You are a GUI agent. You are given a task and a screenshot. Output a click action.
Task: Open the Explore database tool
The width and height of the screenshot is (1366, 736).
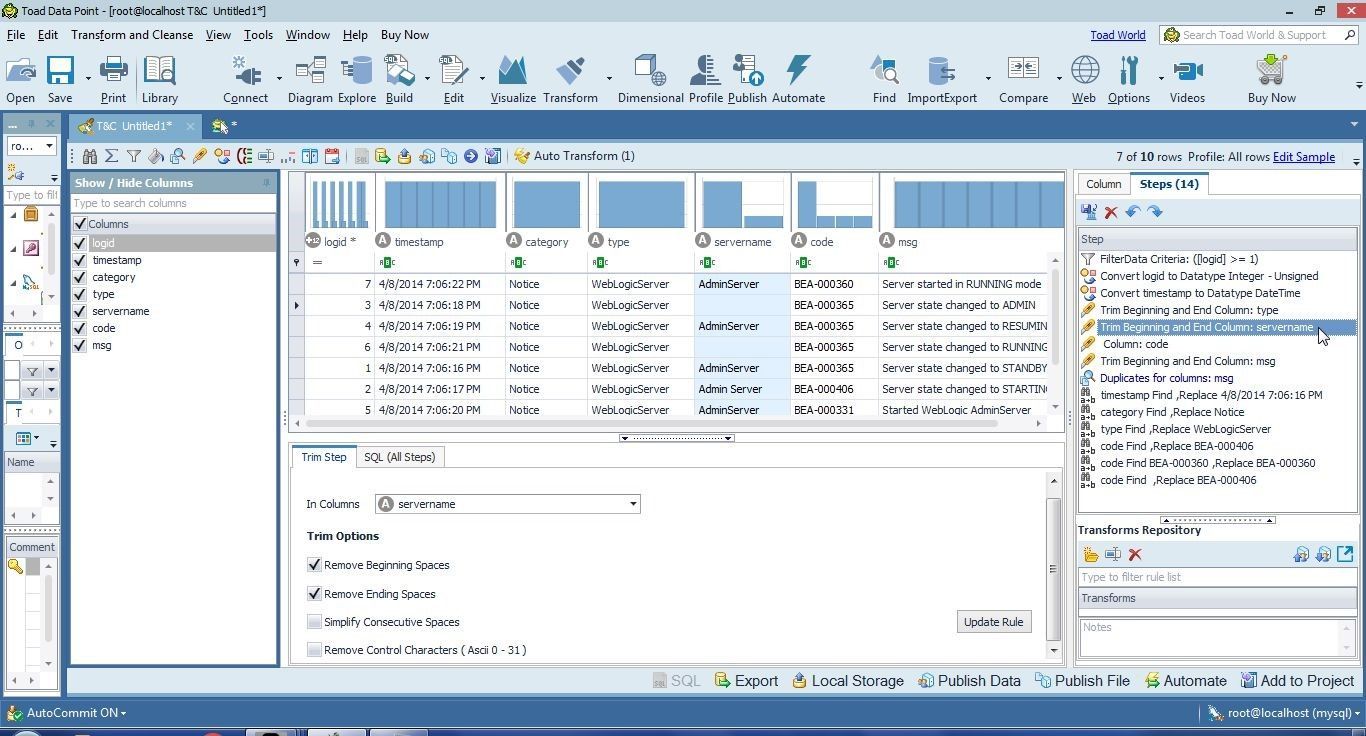pos(356,80)
